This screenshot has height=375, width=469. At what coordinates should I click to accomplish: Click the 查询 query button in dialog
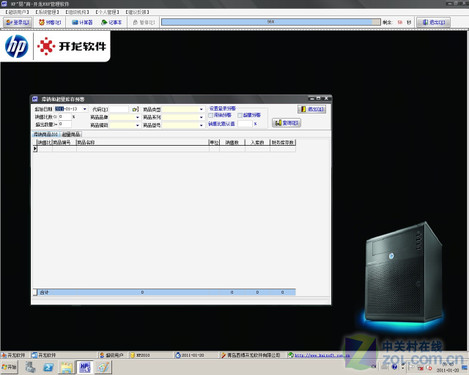(287, 123)
